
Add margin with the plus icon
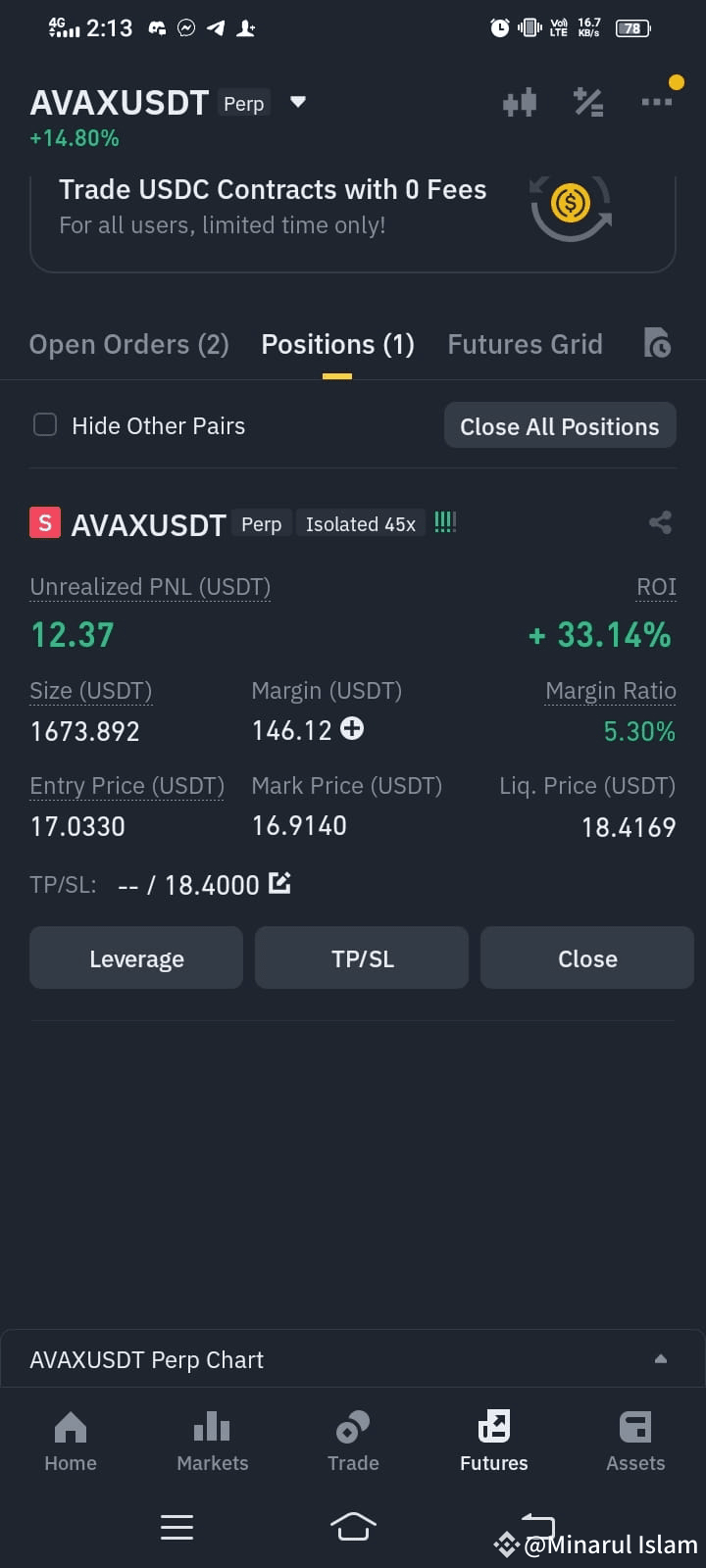351,728
